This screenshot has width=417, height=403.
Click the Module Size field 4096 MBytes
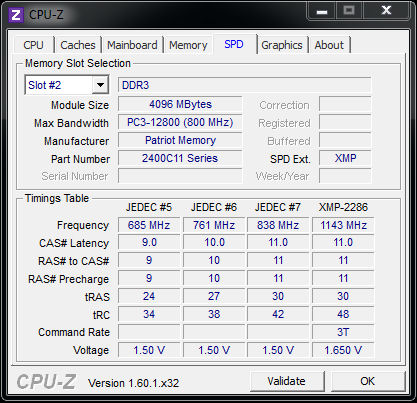pos(180,104)
